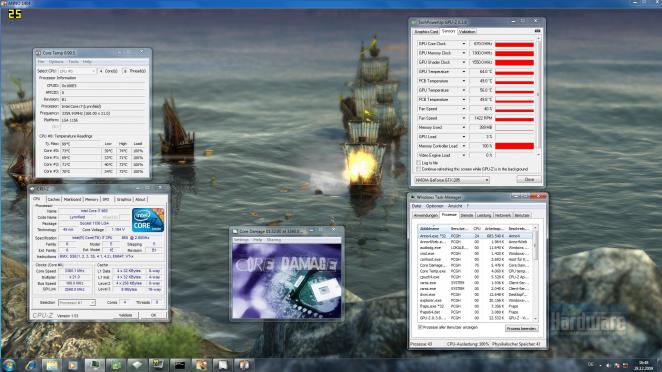Click the GPU-Z sensor list scrollbar
662x372 pixels.
point(538,96)
